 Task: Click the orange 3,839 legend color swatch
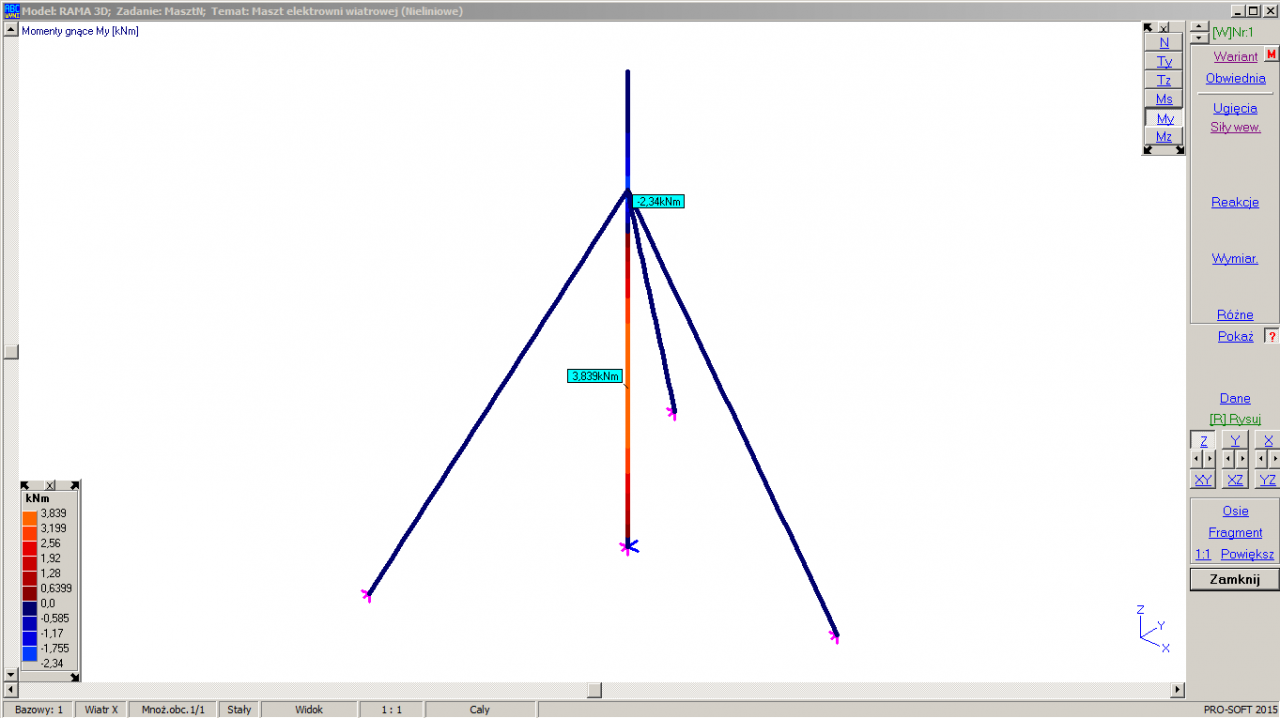(x=30, y=515)
